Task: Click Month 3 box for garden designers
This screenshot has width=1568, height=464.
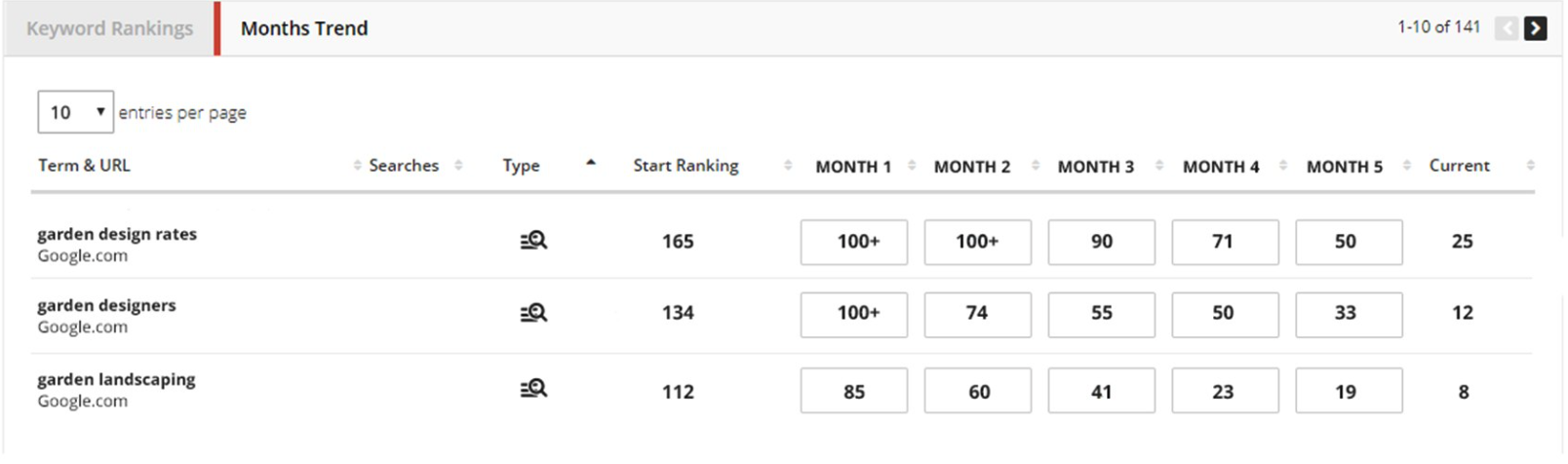Action: coord(1102,314)
